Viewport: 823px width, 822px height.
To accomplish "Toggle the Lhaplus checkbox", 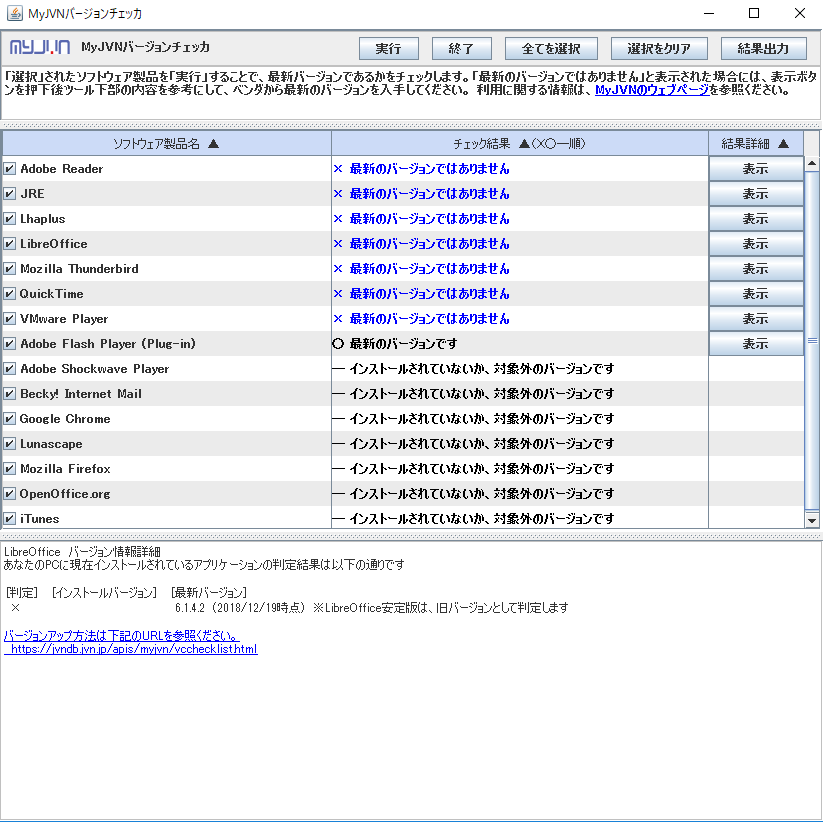I will click(x=9, y=218).
